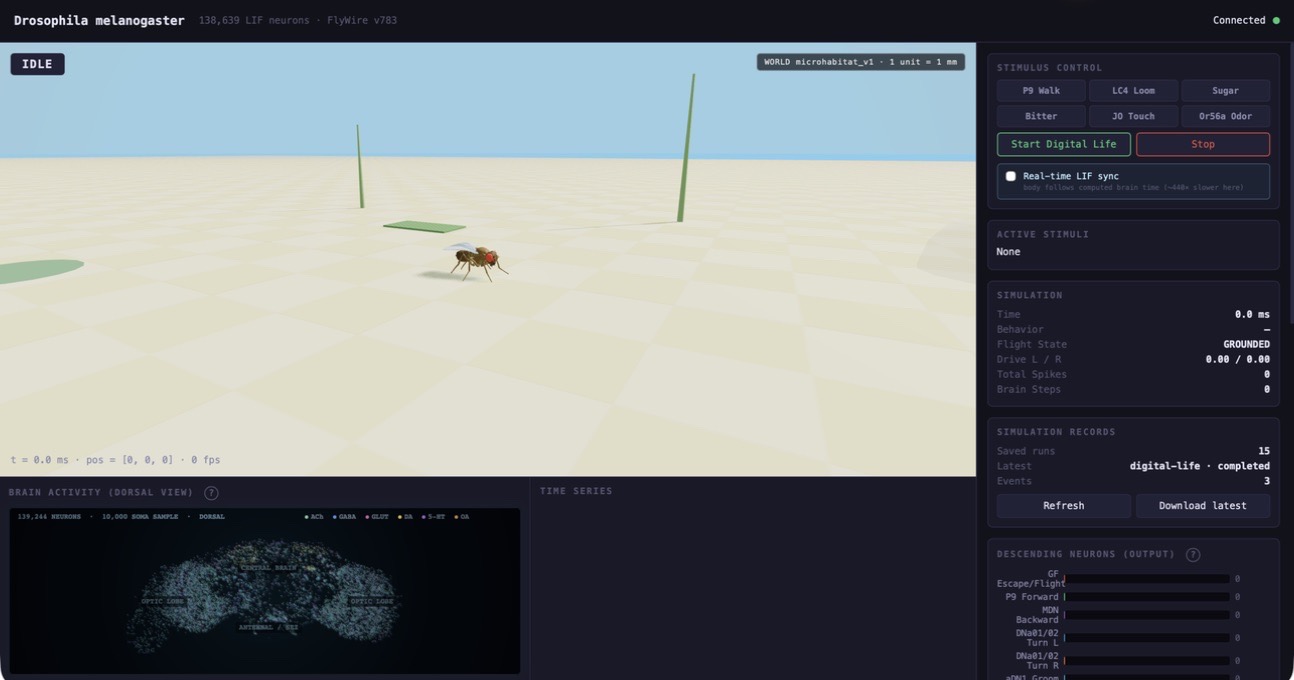Click the ANTENNAL / SEZ region label
The width and height of the screenshot is (1294, 680).
tap(268, 628)
